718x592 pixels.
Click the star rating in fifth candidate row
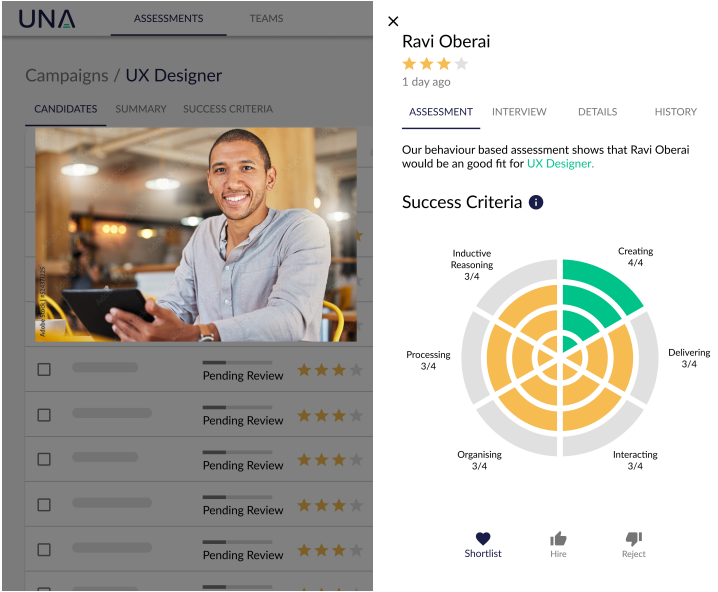tap(330, 549)
